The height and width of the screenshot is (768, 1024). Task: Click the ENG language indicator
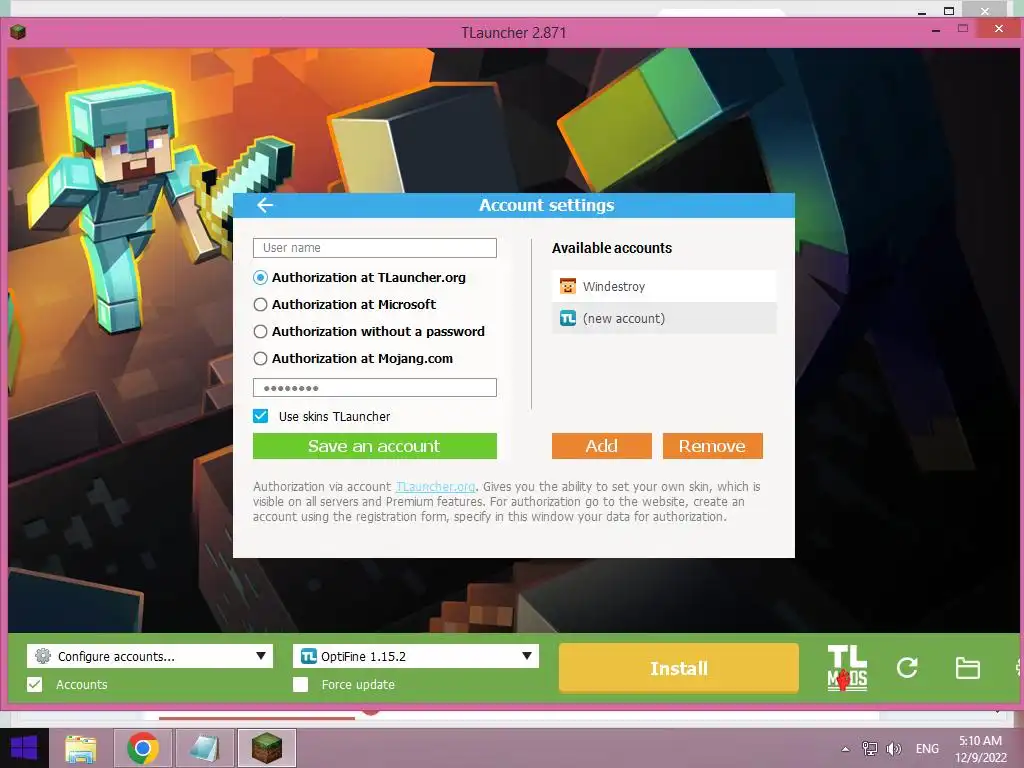pos(927,748)
